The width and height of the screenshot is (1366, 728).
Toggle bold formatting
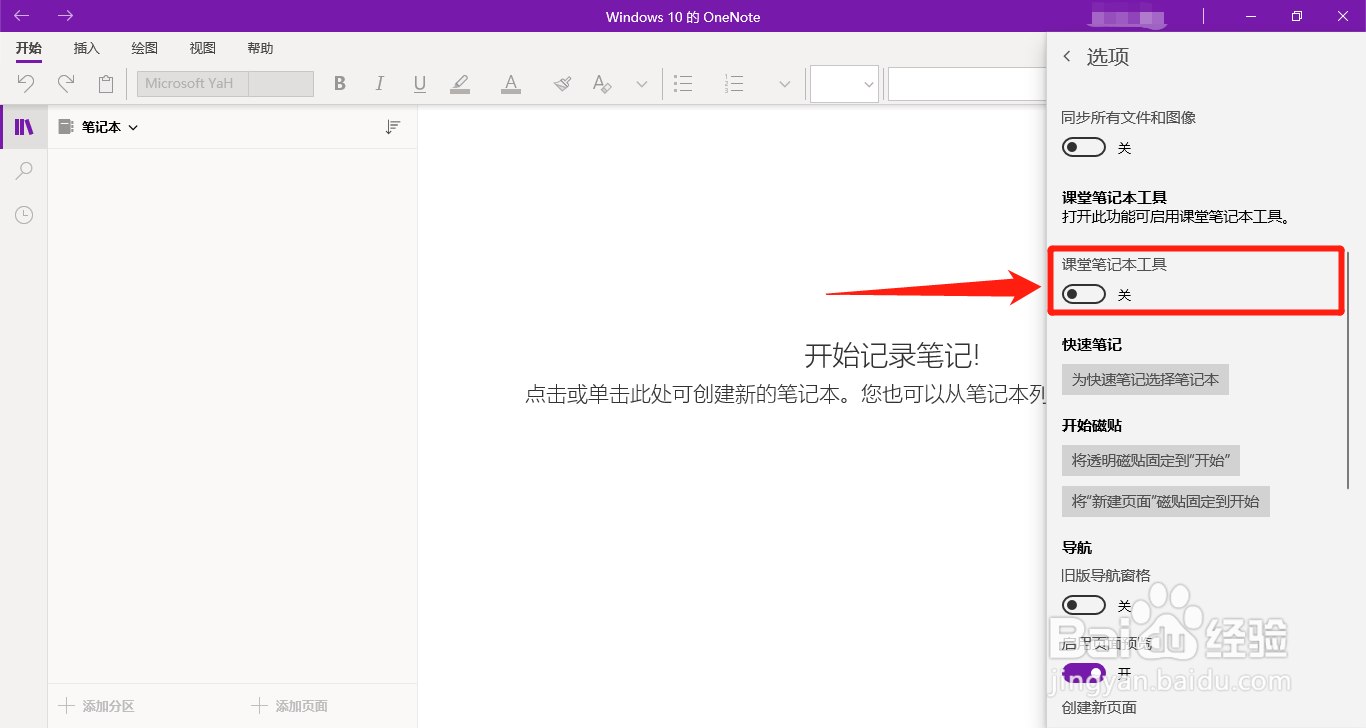pos(340,84)
